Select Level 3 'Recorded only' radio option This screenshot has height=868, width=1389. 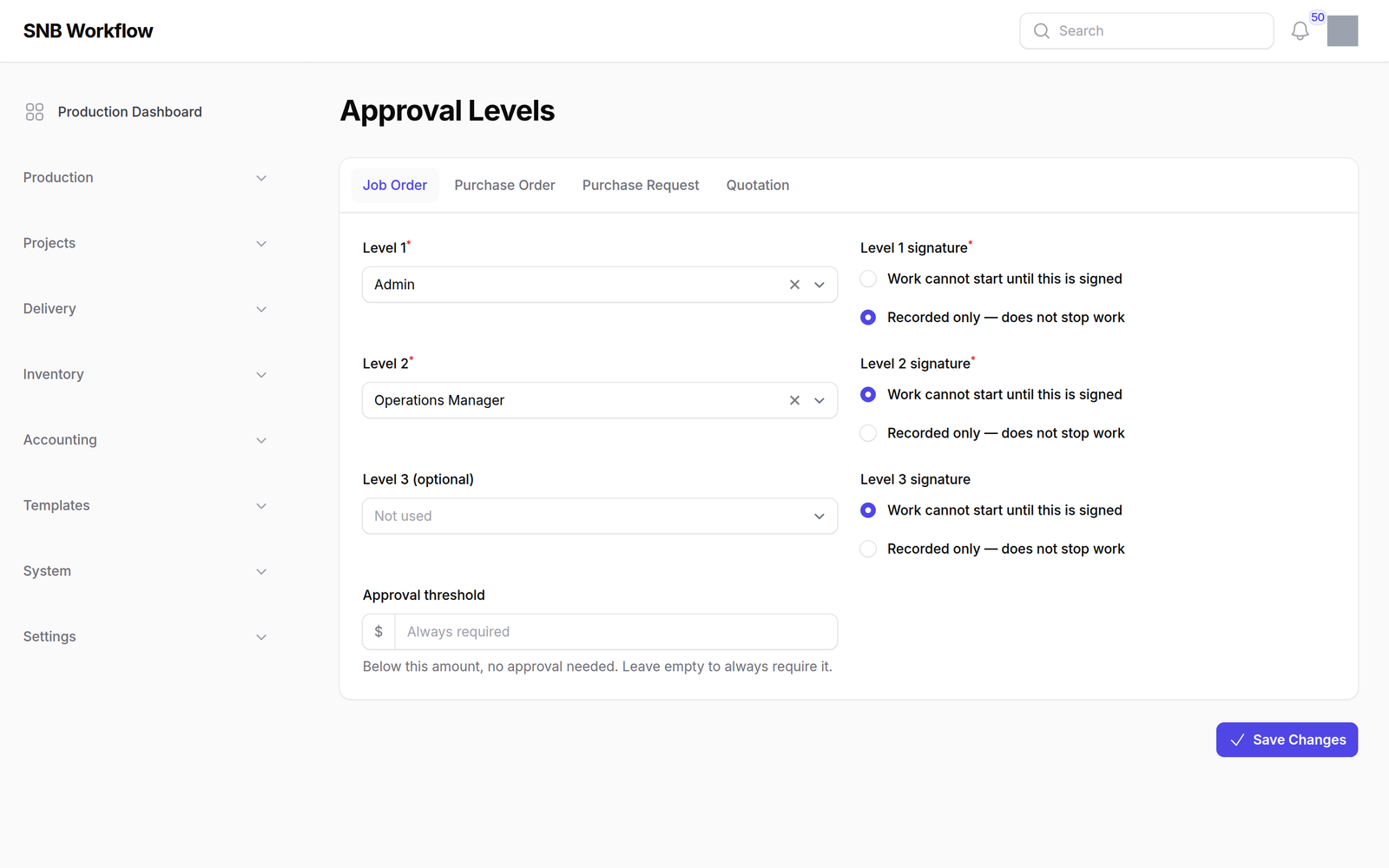pos(868,549)
